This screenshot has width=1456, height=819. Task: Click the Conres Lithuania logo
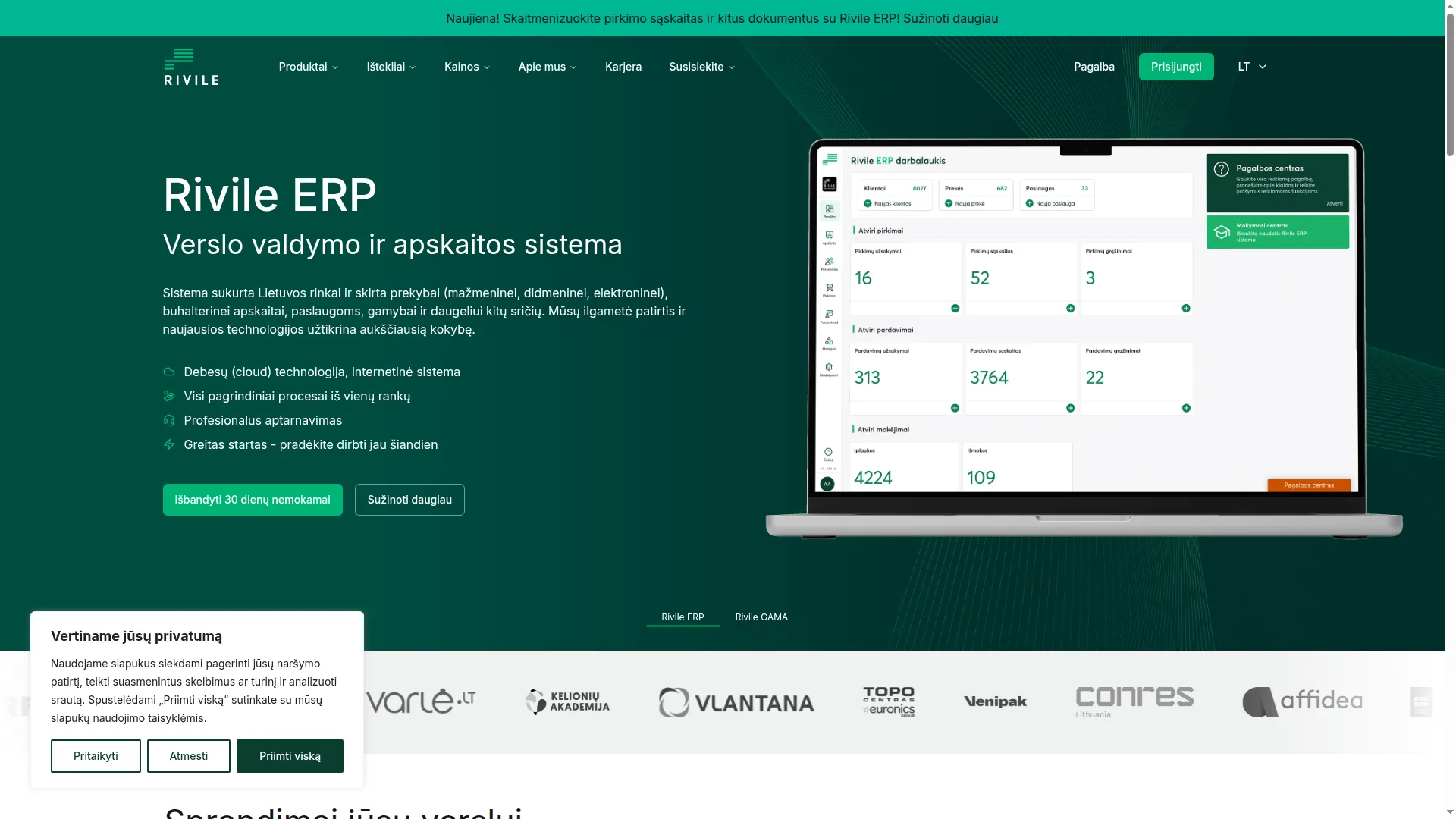pyautogui.click(x=1134, y=702)
